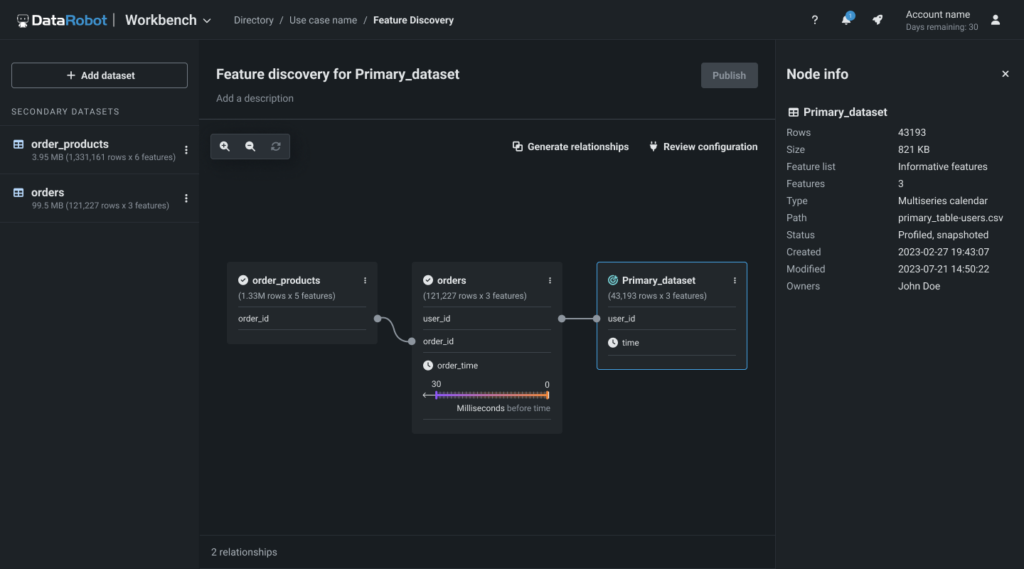Click connector dot on orders user_id
Viewport: 1024px width, 569px height.
click(562, 319)
